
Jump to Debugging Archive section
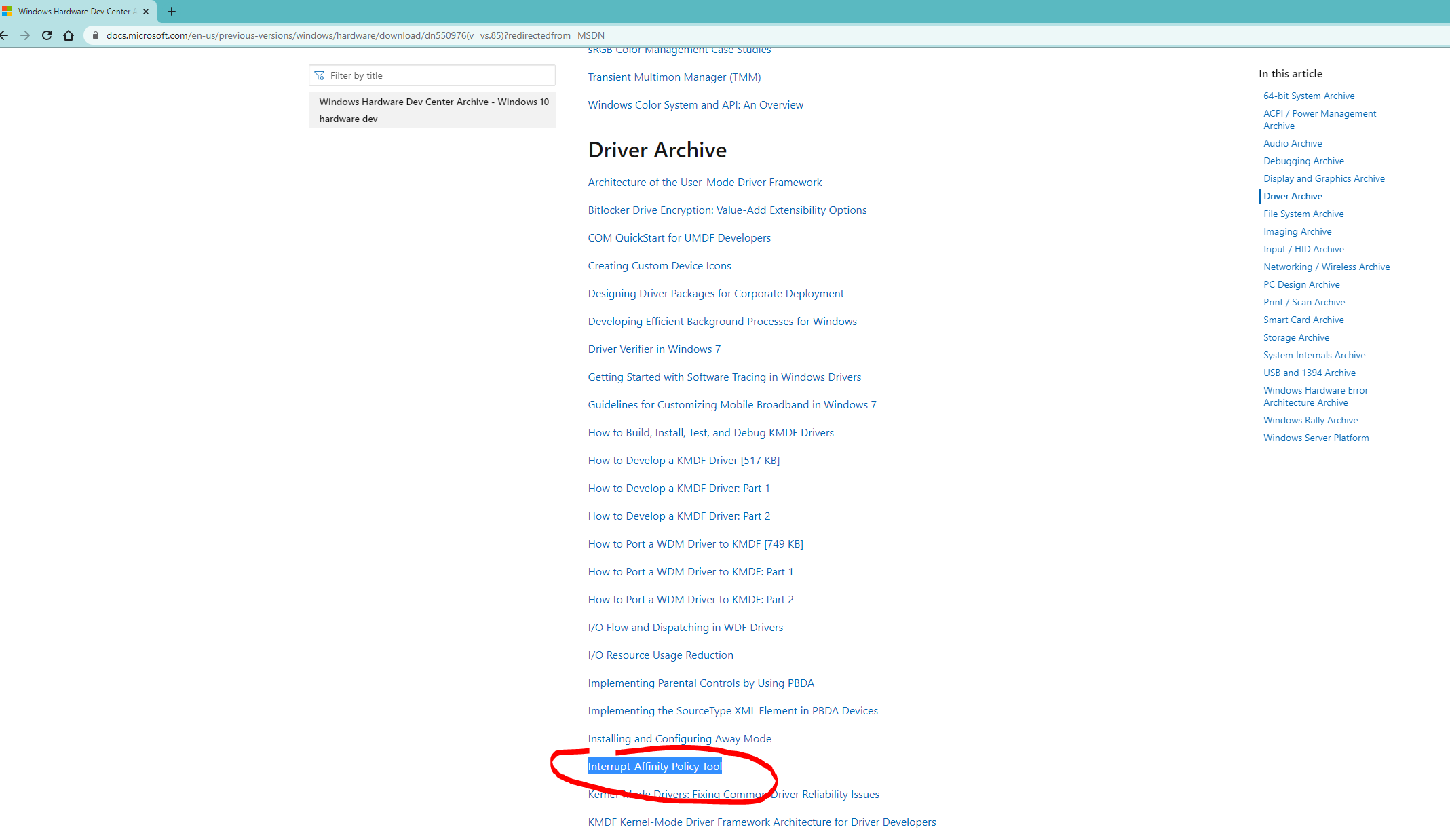1303,161
